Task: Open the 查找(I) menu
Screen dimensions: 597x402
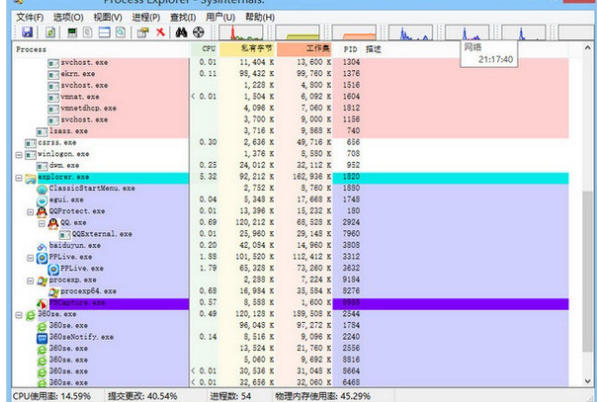Action: 183,17
